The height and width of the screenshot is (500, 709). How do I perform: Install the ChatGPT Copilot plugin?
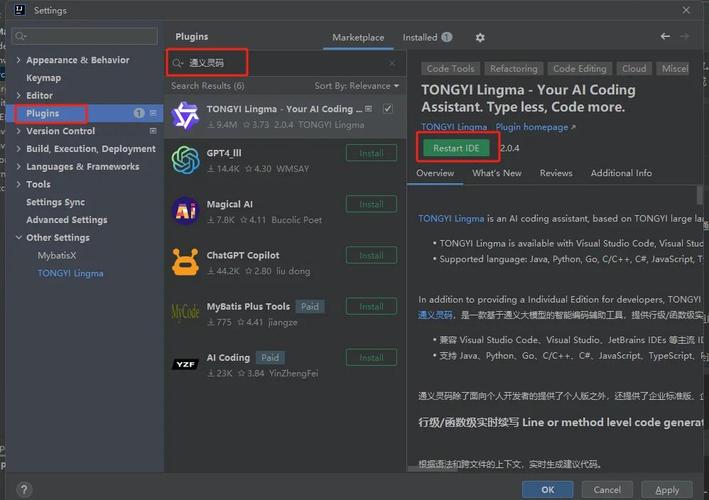click(371, 255)
